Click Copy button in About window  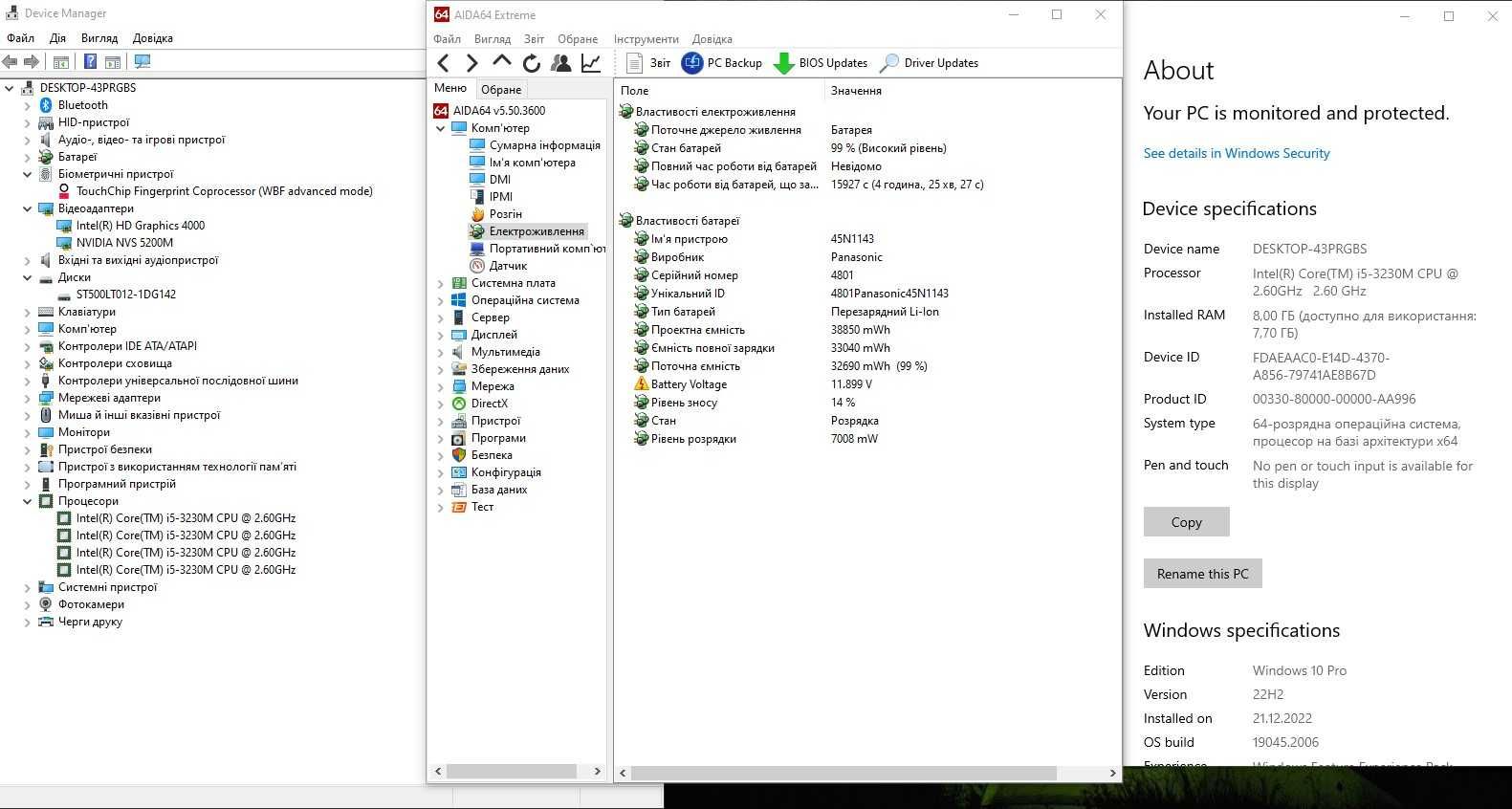[1187, 522]
